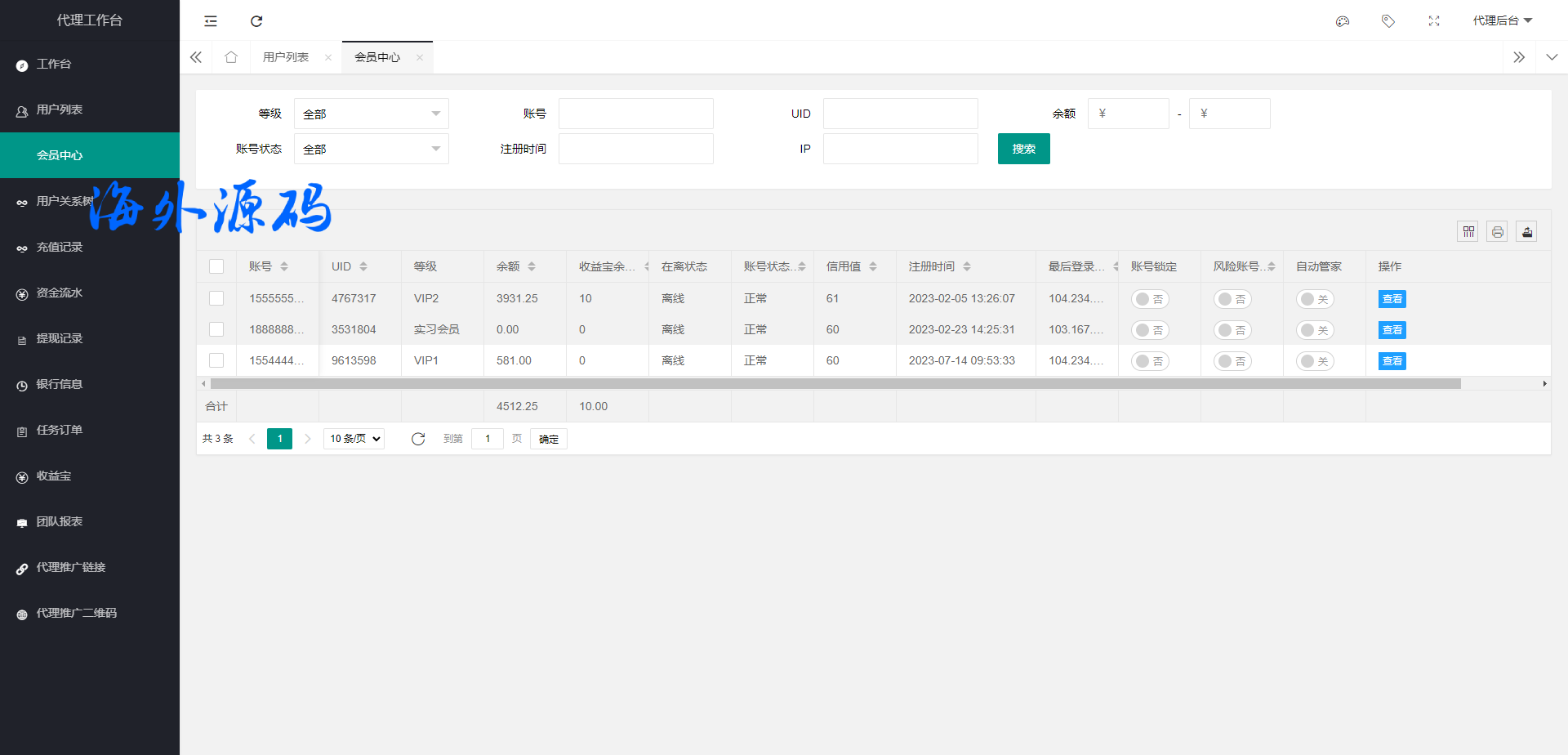Export the table data icon
This screenshot has width=1568, height=755.
pyautogui.click(x=1526, y=232)
